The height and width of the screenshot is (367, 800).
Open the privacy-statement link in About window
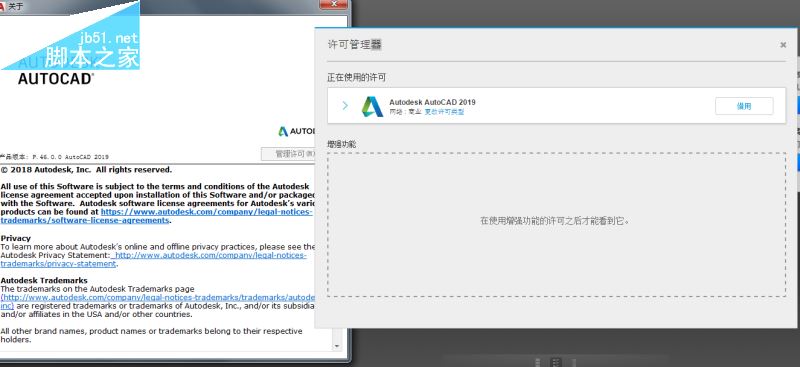pyautogui.click(x=154, y=259)
